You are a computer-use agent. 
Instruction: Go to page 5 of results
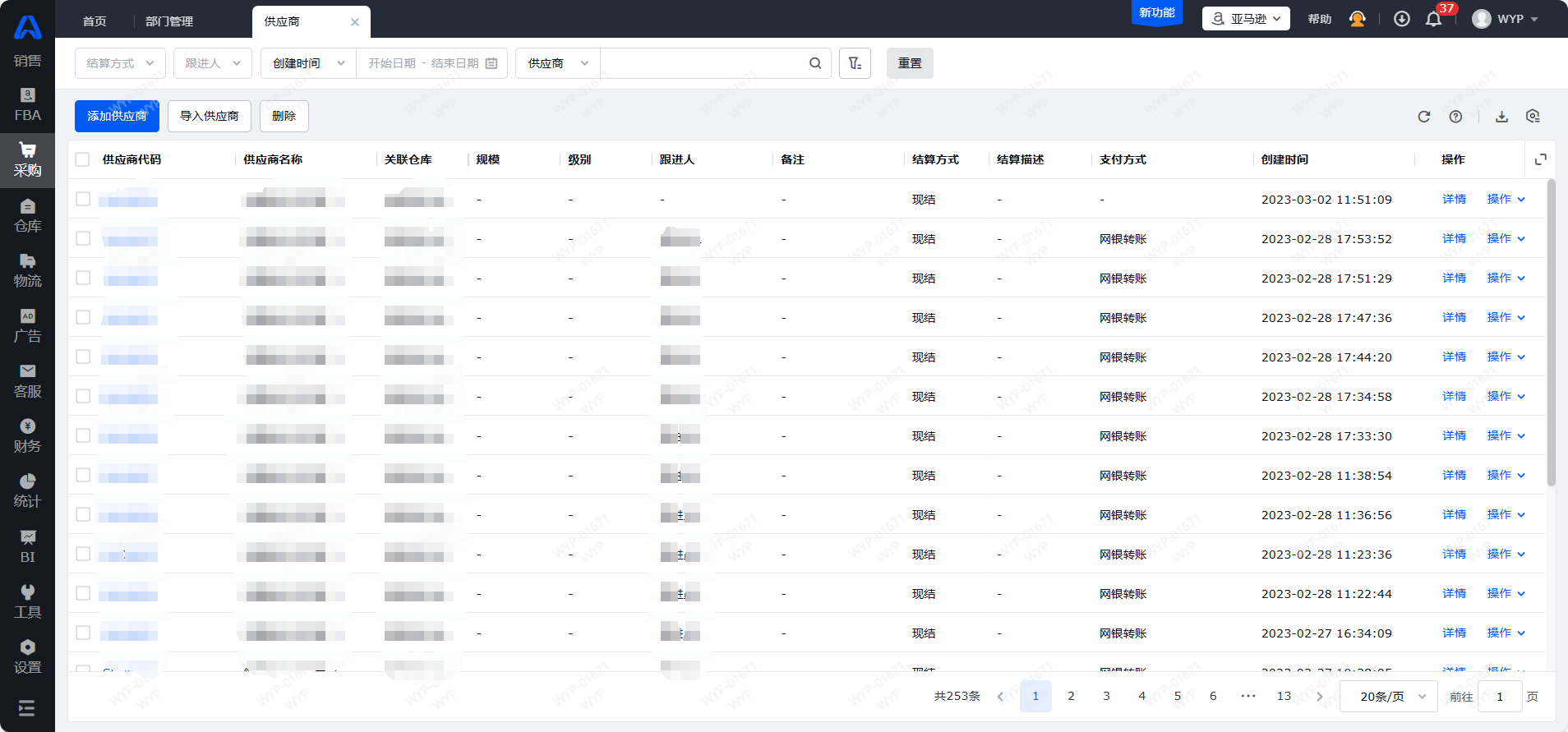(x=1178, y=697)
